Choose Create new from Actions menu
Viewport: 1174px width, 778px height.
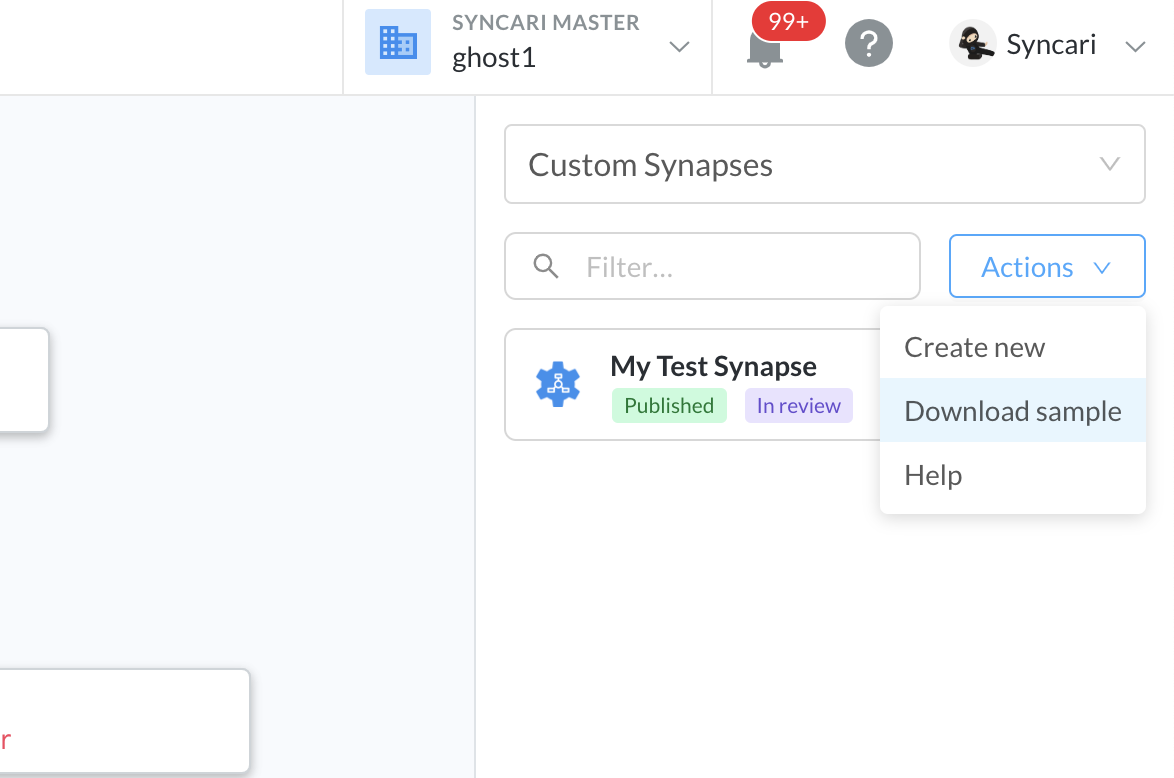[1012, 347]
